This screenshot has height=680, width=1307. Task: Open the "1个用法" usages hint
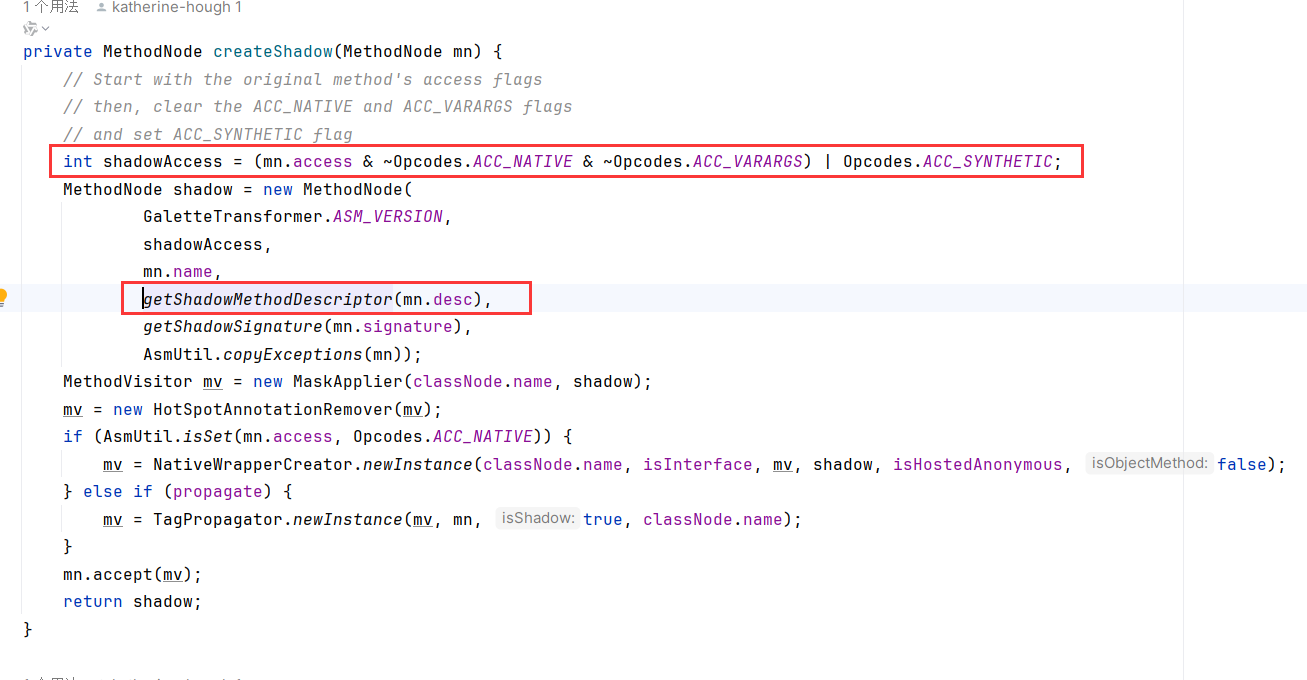click(x=50, y=7)
